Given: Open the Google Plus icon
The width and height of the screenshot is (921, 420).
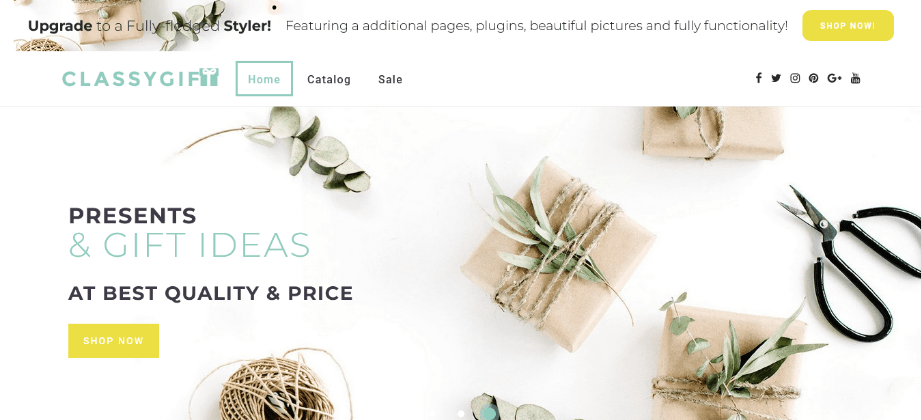Looking at the screenshot, I should (x=835, y=78).
